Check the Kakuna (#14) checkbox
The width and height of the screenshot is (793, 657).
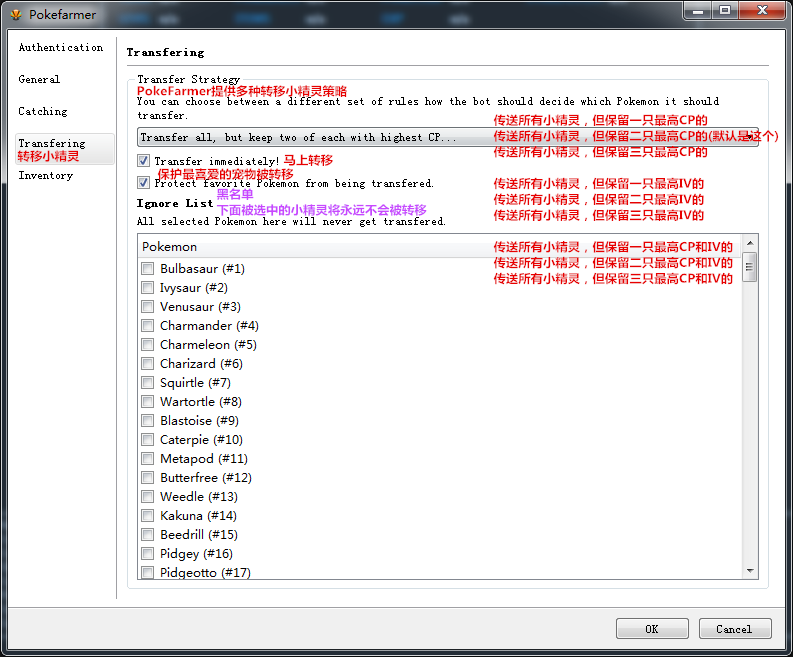pos(148,515)
